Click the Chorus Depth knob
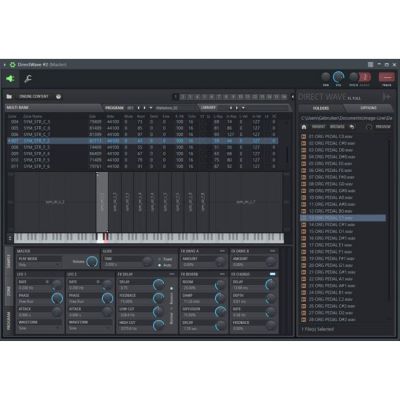Image resolution: width=400 pixels, height=400 pixels. click(270, 299)
